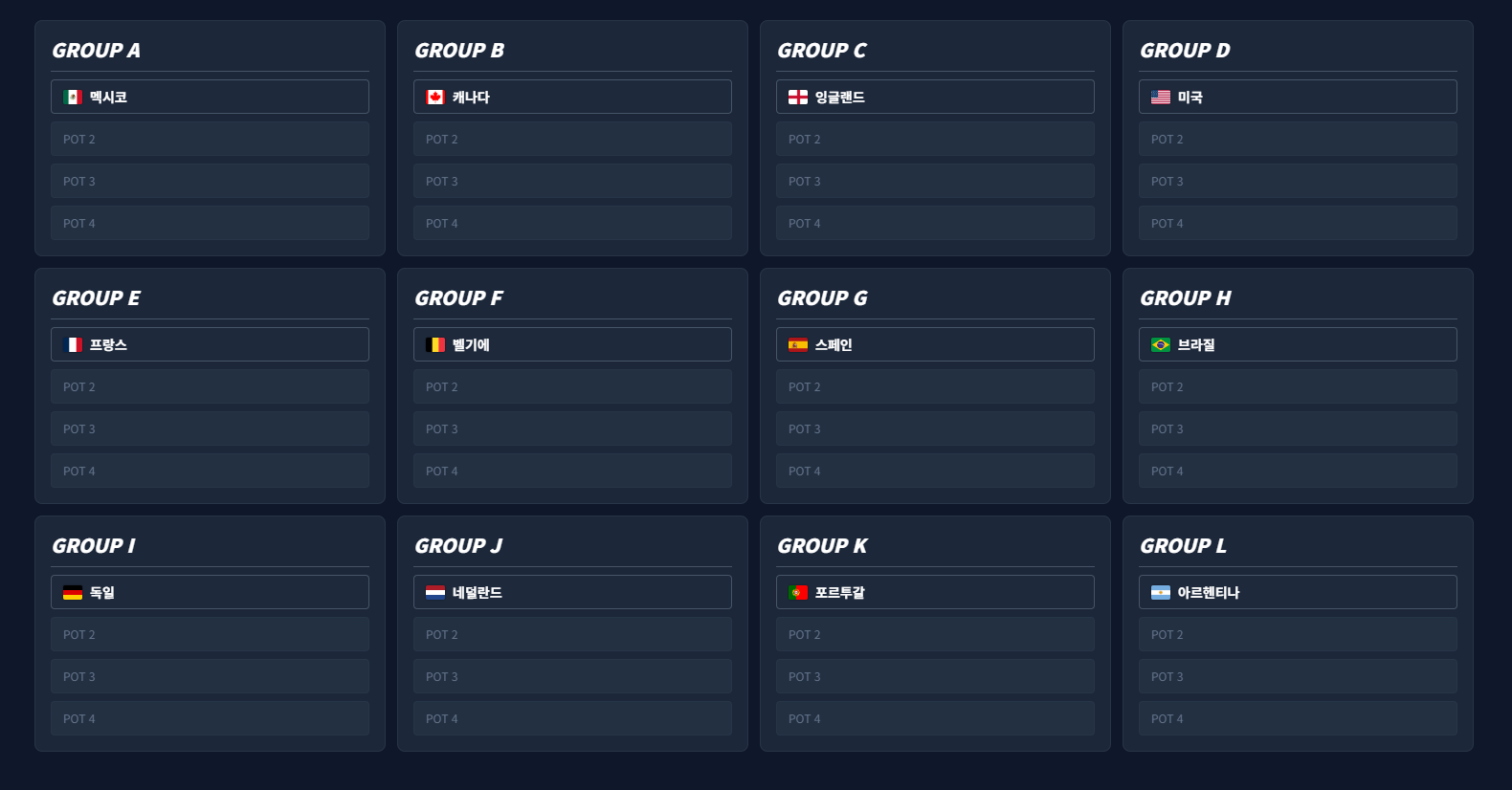Select the POT 2 slot in Group H
The width and height of the screenshot is (1512, 790).
(1298, 386)
